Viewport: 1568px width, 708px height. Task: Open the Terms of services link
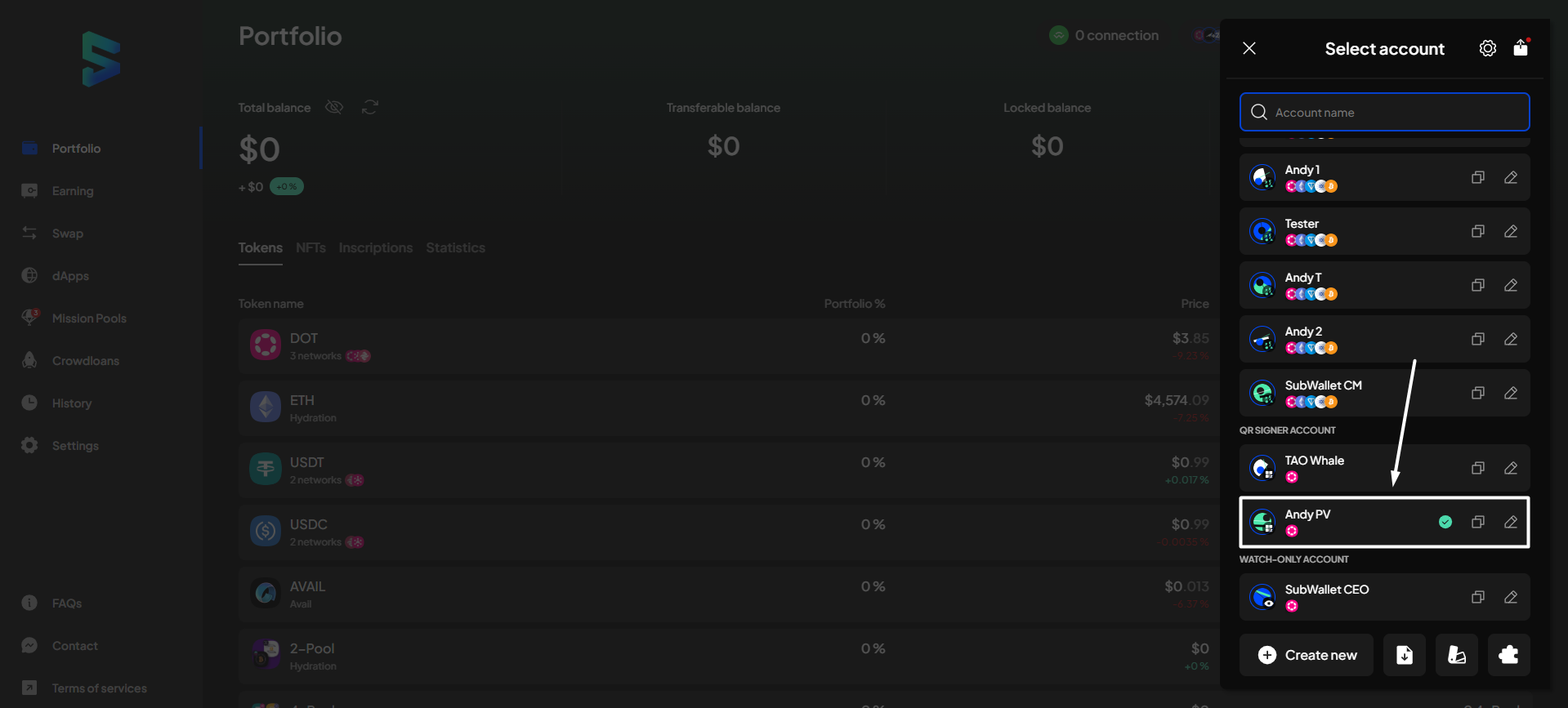pyautogui.click(x=99, y=688)
